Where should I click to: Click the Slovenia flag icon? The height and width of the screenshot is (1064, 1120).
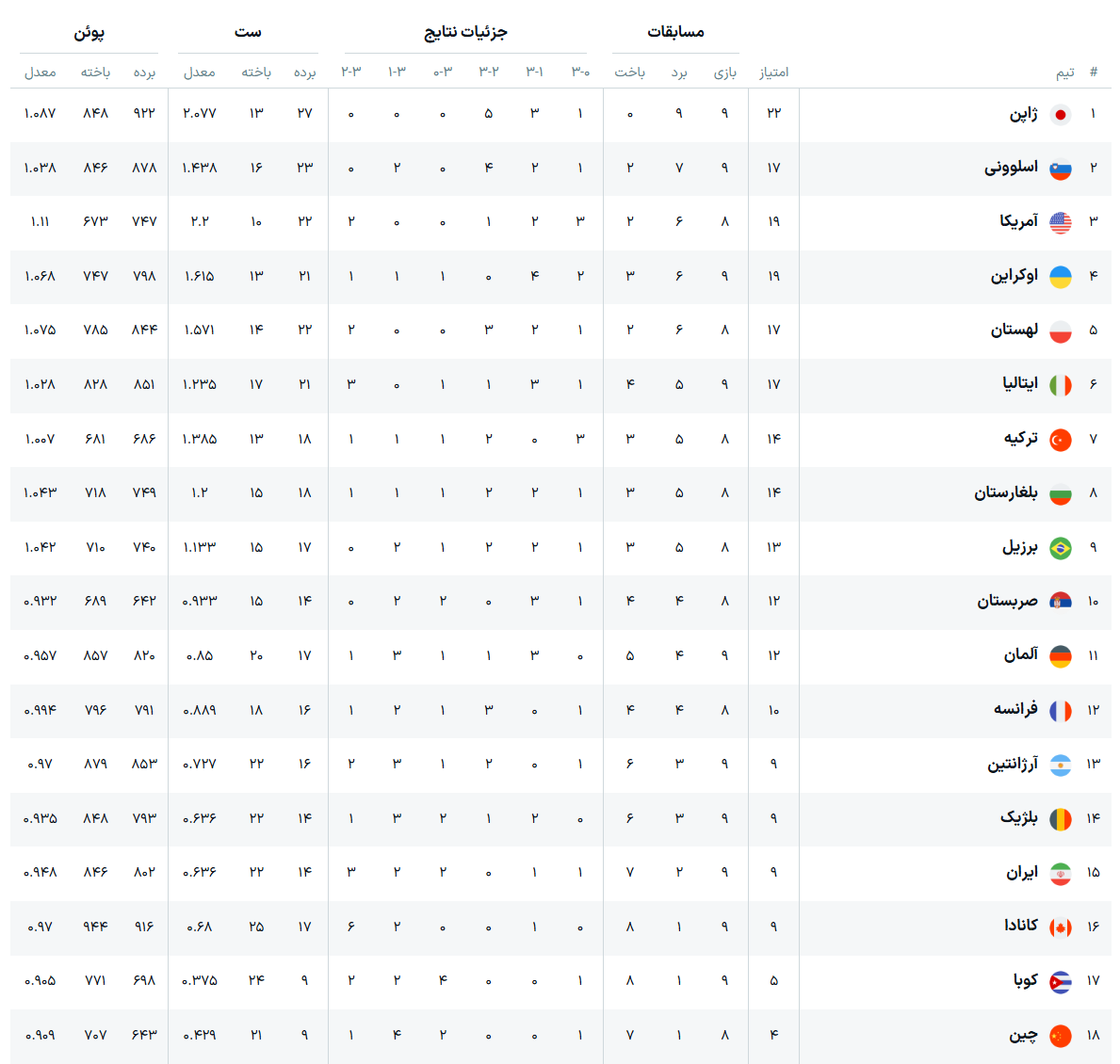coord(1060,169)
